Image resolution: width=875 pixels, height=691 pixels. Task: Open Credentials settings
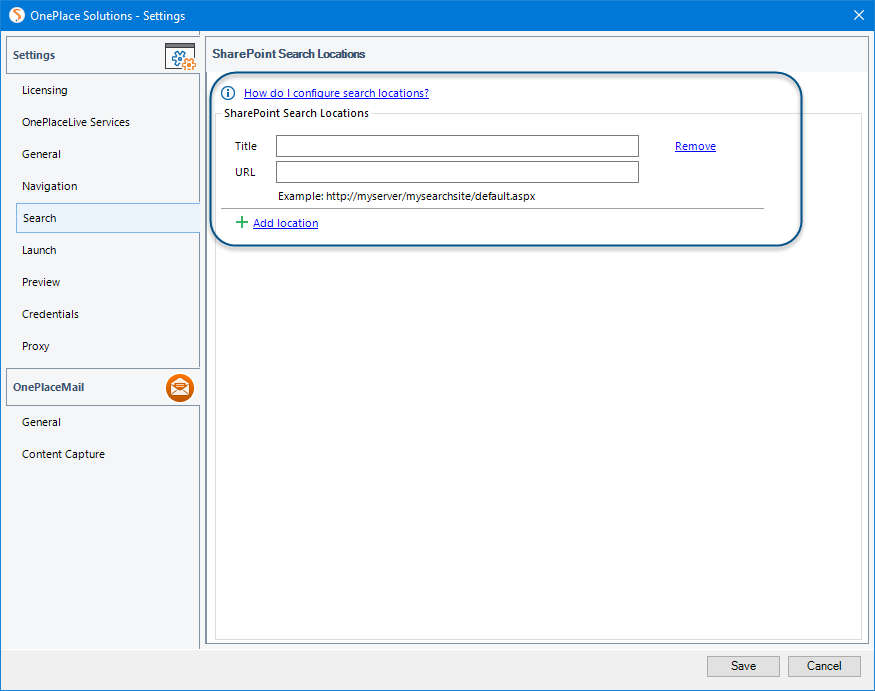coord(50,314)
